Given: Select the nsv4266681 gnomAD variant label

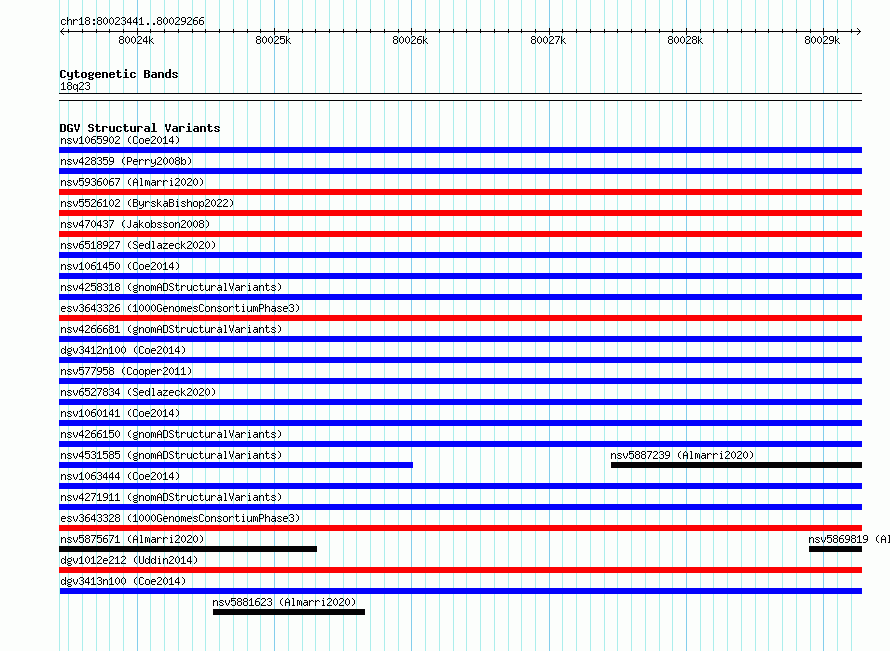Looking at the screenshot, I should 171,329.
